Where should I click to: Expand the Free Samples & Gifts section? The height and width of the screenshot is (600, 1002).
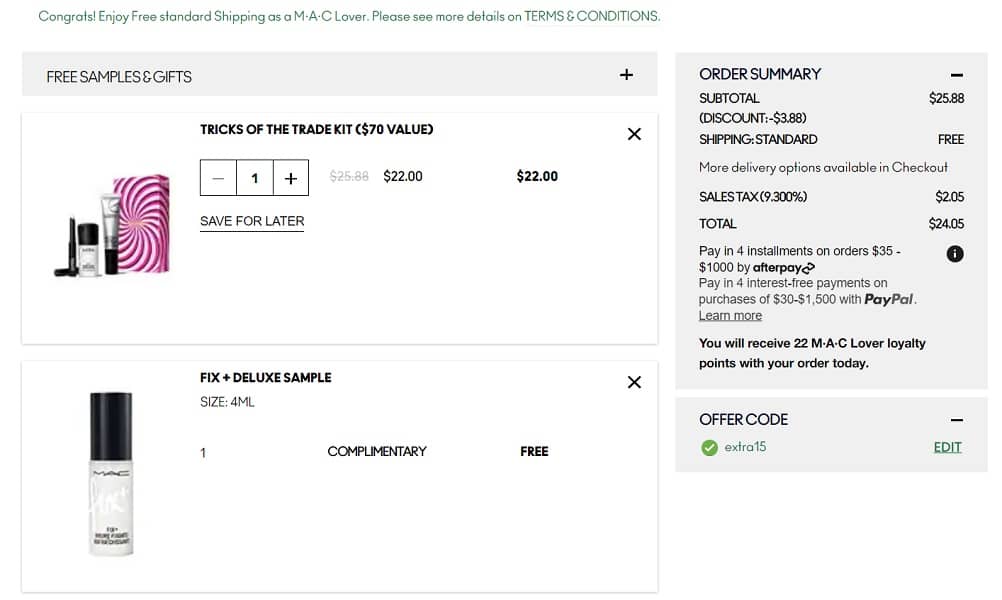[626, 75]
